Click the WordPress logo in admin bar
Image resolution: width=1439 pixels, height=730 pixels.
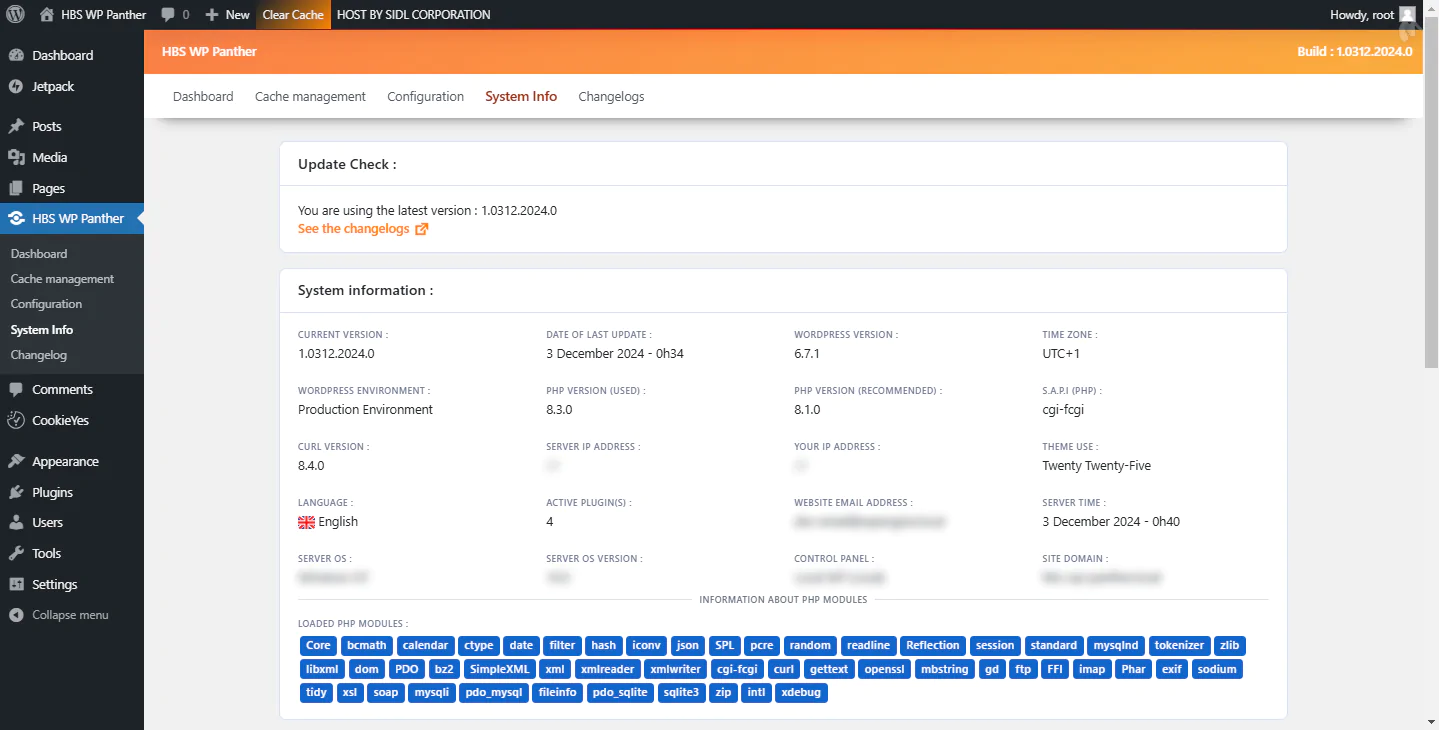[x=16, y=15]
